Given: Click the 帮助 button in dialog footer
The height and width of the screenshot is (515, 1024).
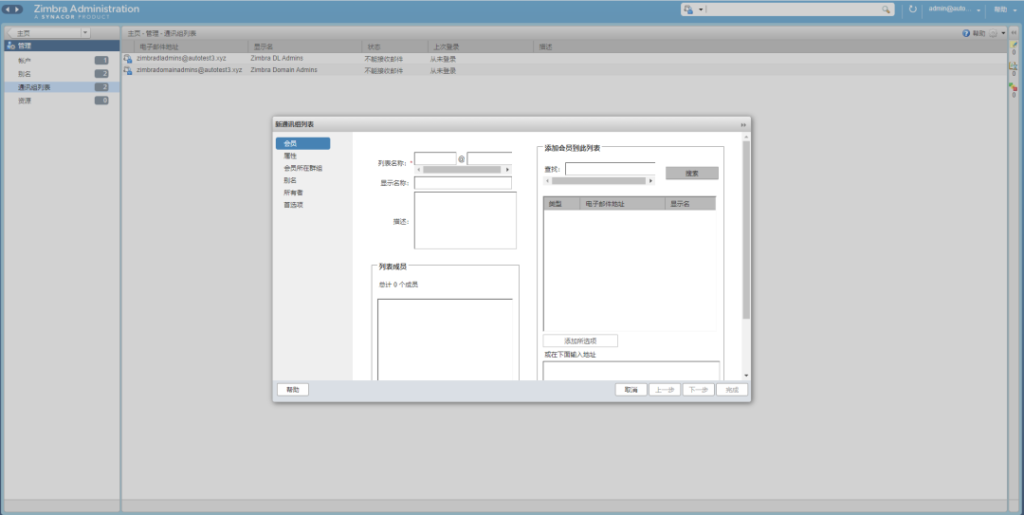Looking at the screenshot, I should [293, 390].
